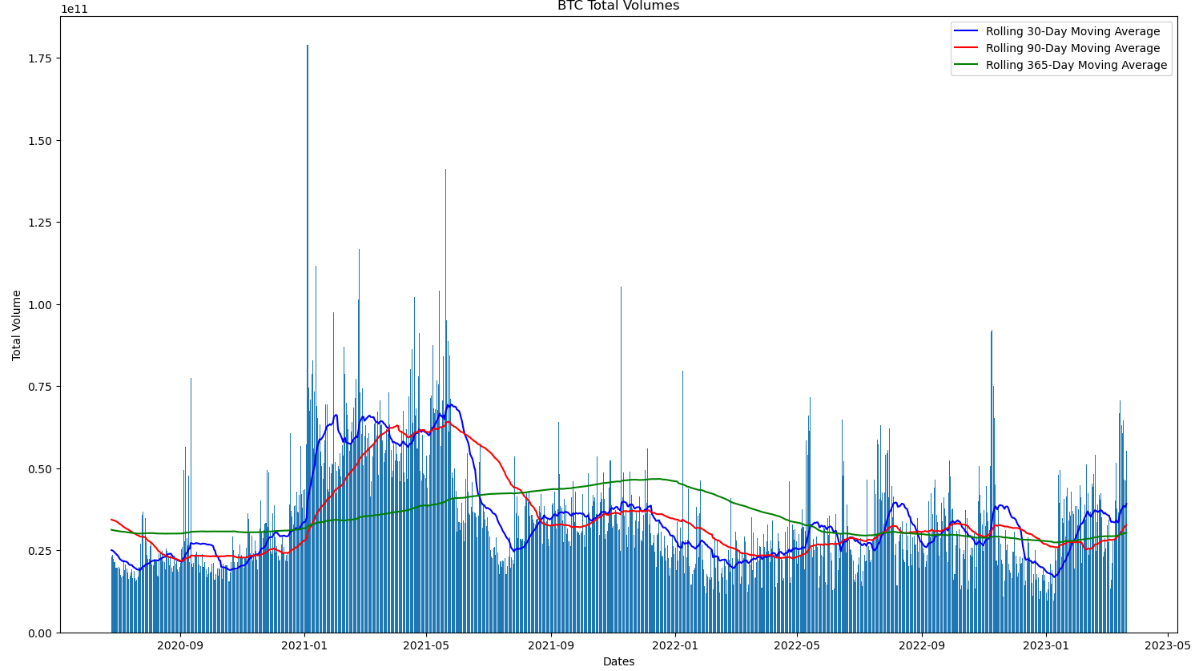Click the 'BTC Total Volumes' chart title
1198x671 pixels.
[618, 5]
